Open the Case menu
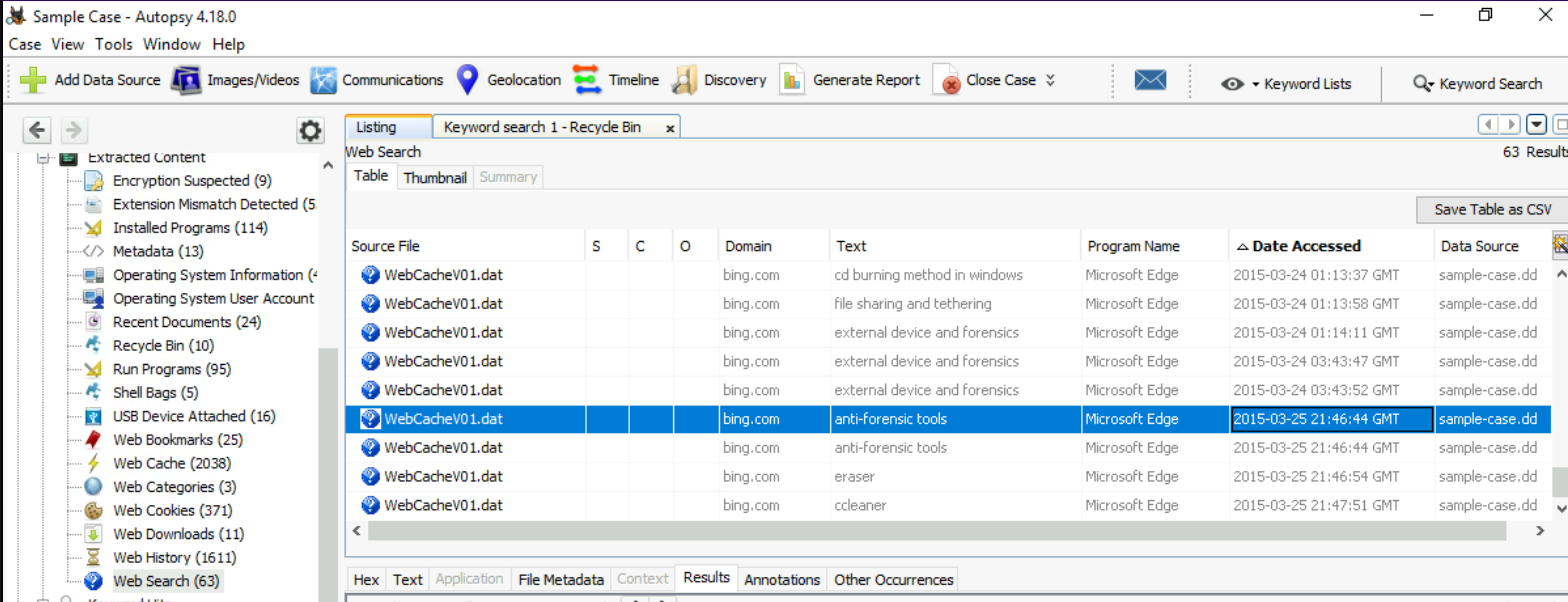The height and width of the screenshot is (602, 1568). 25,44
